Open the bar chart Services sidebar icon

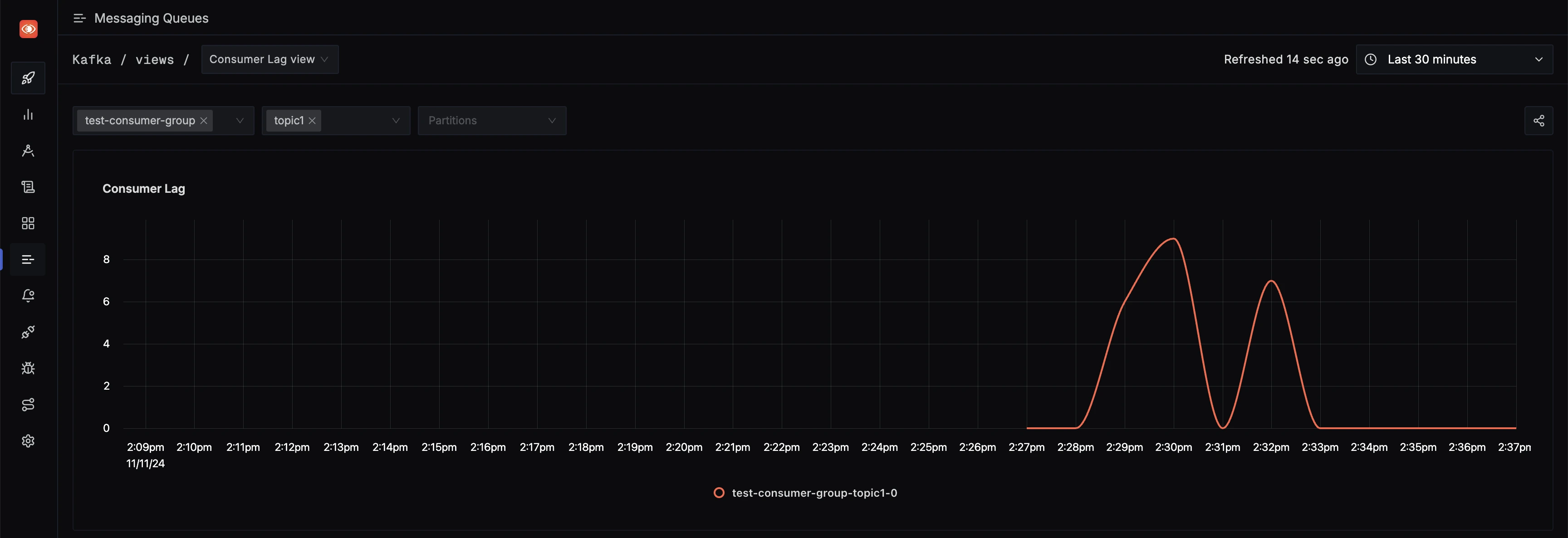[x=28, y=114]
